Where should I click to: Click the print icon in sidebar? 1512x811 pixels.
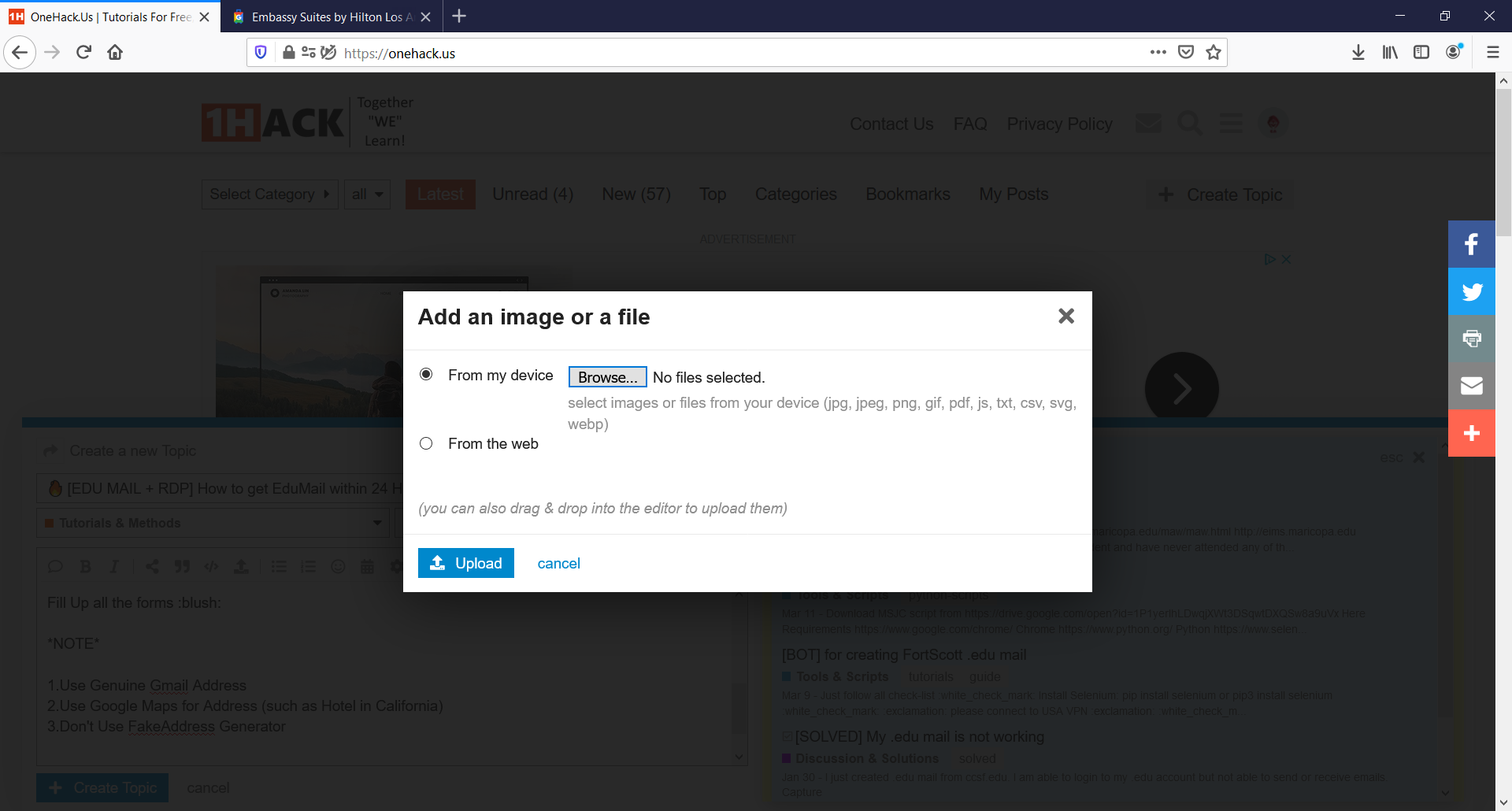pyautogui.click(x=1471, y=339)
